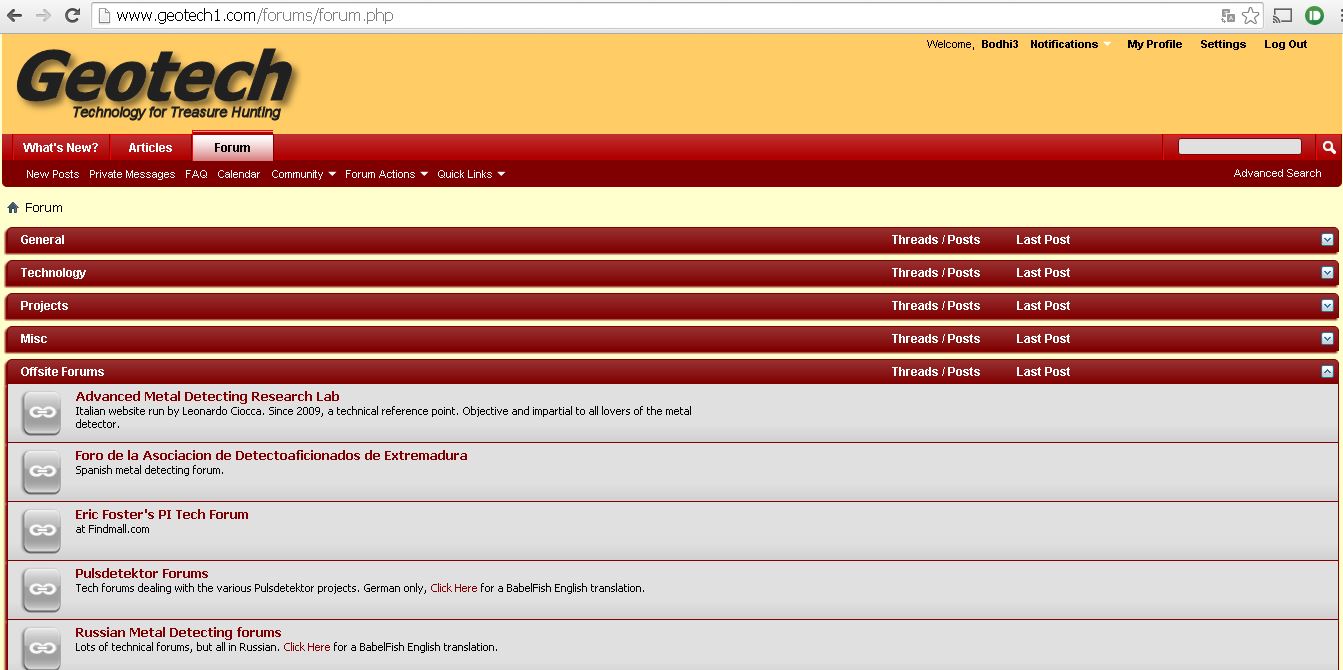Click the magnifier search button
1343x670 pixels.
[1329, 147]
